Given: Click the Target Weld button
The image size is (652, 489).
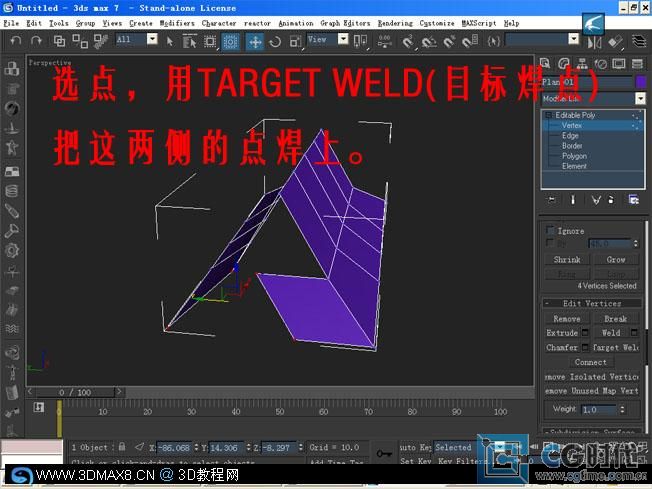Looking at the screenshot, I should coord(616,347).
